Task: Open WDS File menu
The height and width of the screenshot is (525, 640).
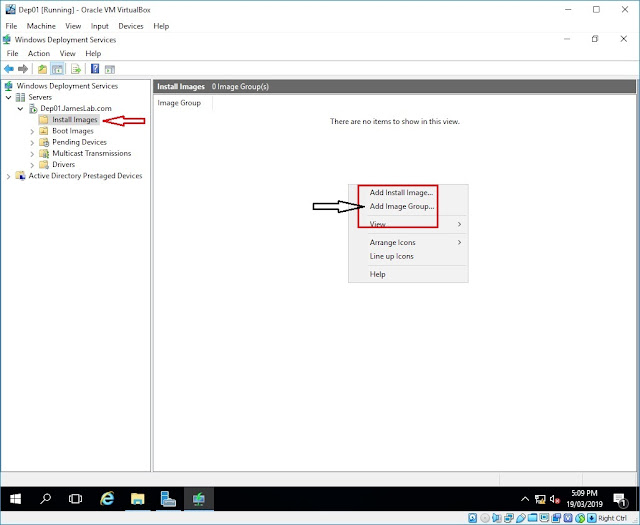Action: point(12,53)
